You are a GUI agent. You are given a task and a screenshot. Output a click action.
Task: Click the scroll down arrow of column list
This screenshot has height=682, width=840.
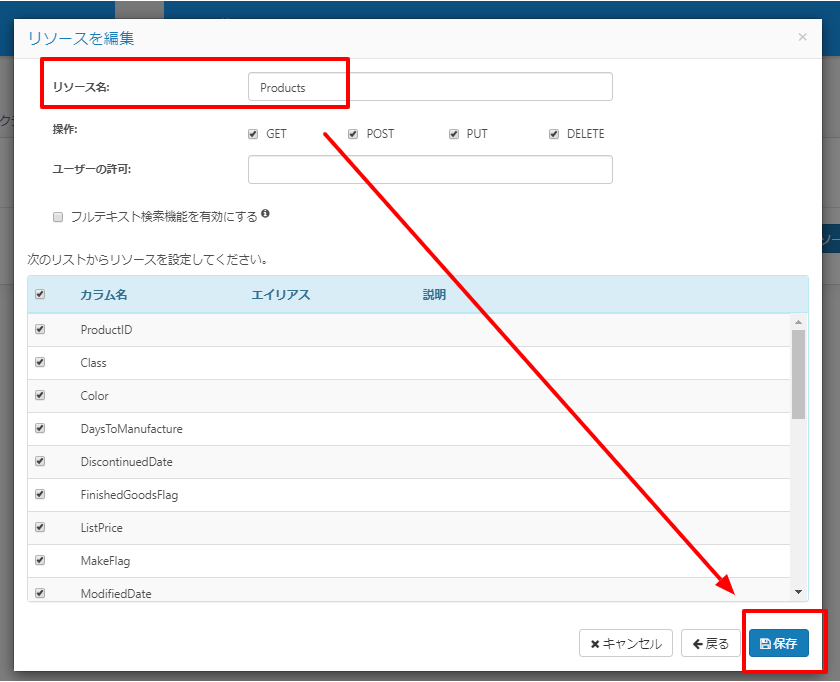pos(798,592)
